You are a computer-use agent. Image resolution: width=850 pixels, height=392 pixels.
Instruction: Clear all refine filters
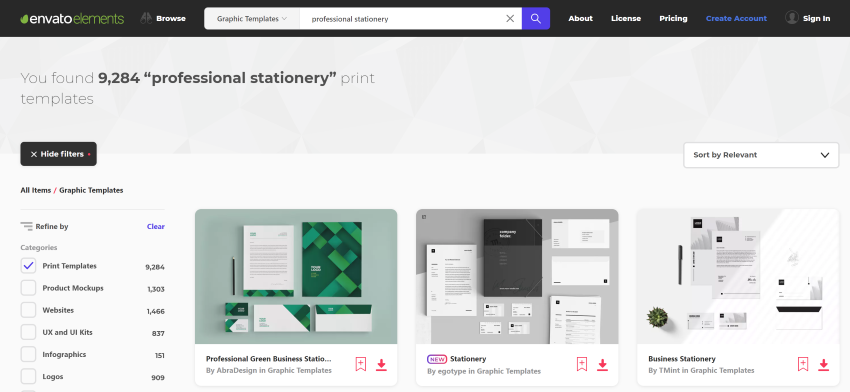(156, 227)
